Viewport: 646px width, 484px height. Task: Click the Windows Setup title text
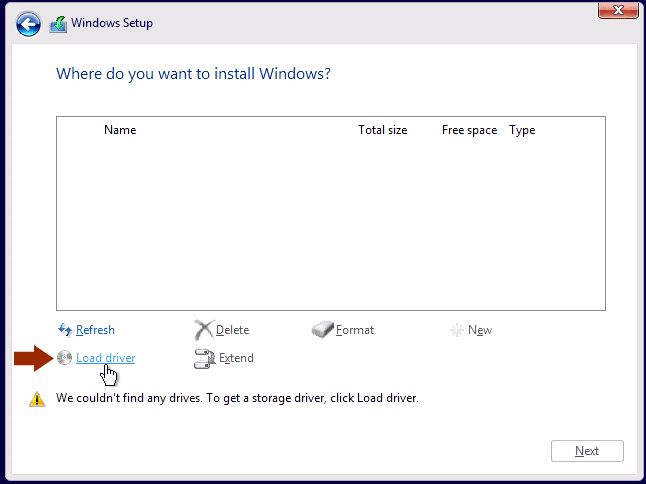112,23
